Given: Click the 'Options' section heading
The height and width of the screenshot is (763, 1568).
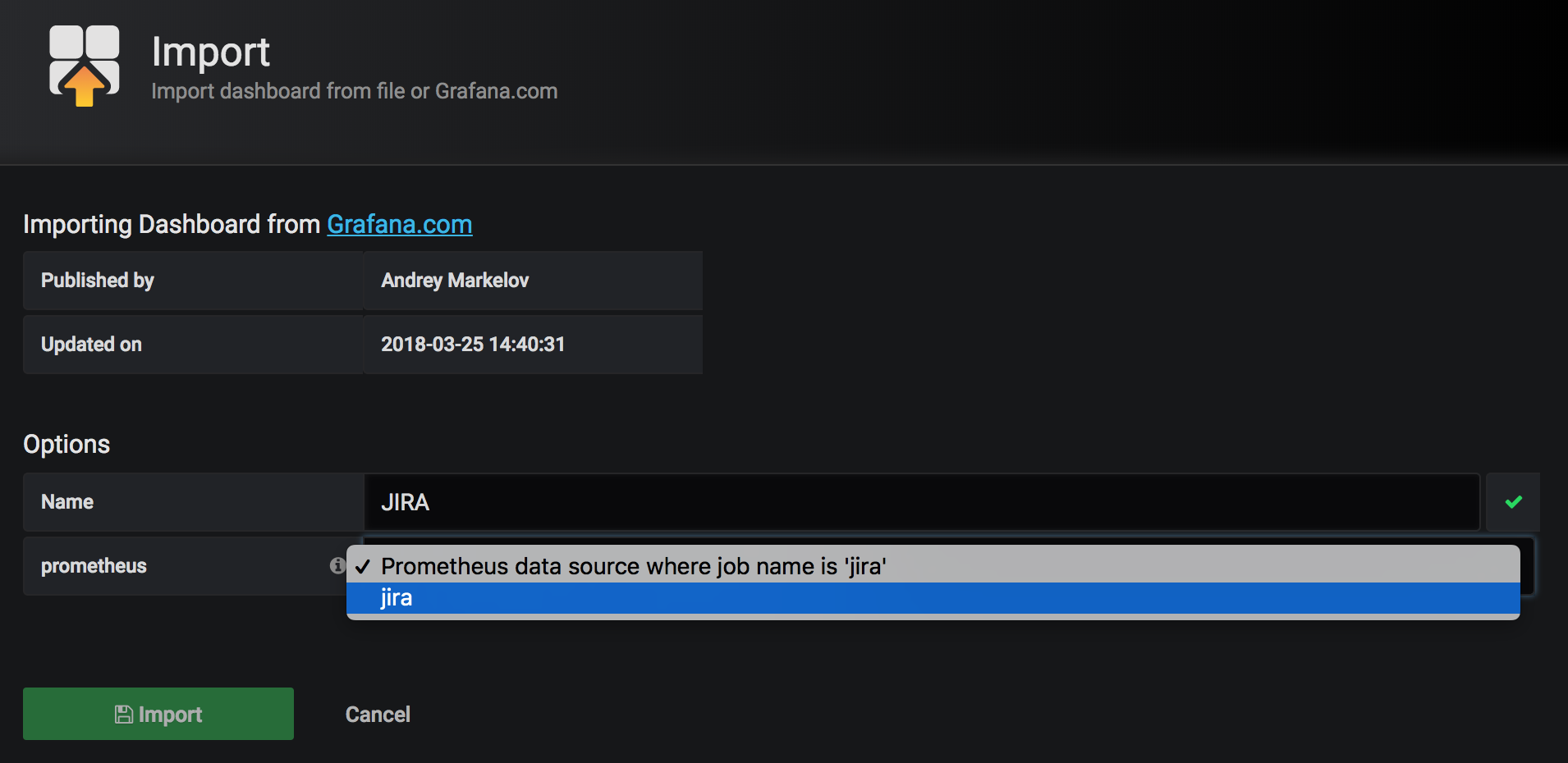Looking at the screenshot, I should [x=66, y=444].
